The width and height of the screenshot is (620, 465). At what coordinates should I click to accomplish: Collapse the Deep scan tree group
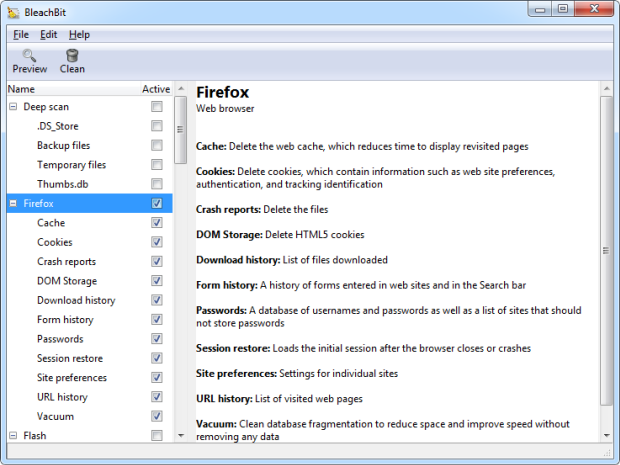point(13,106)
